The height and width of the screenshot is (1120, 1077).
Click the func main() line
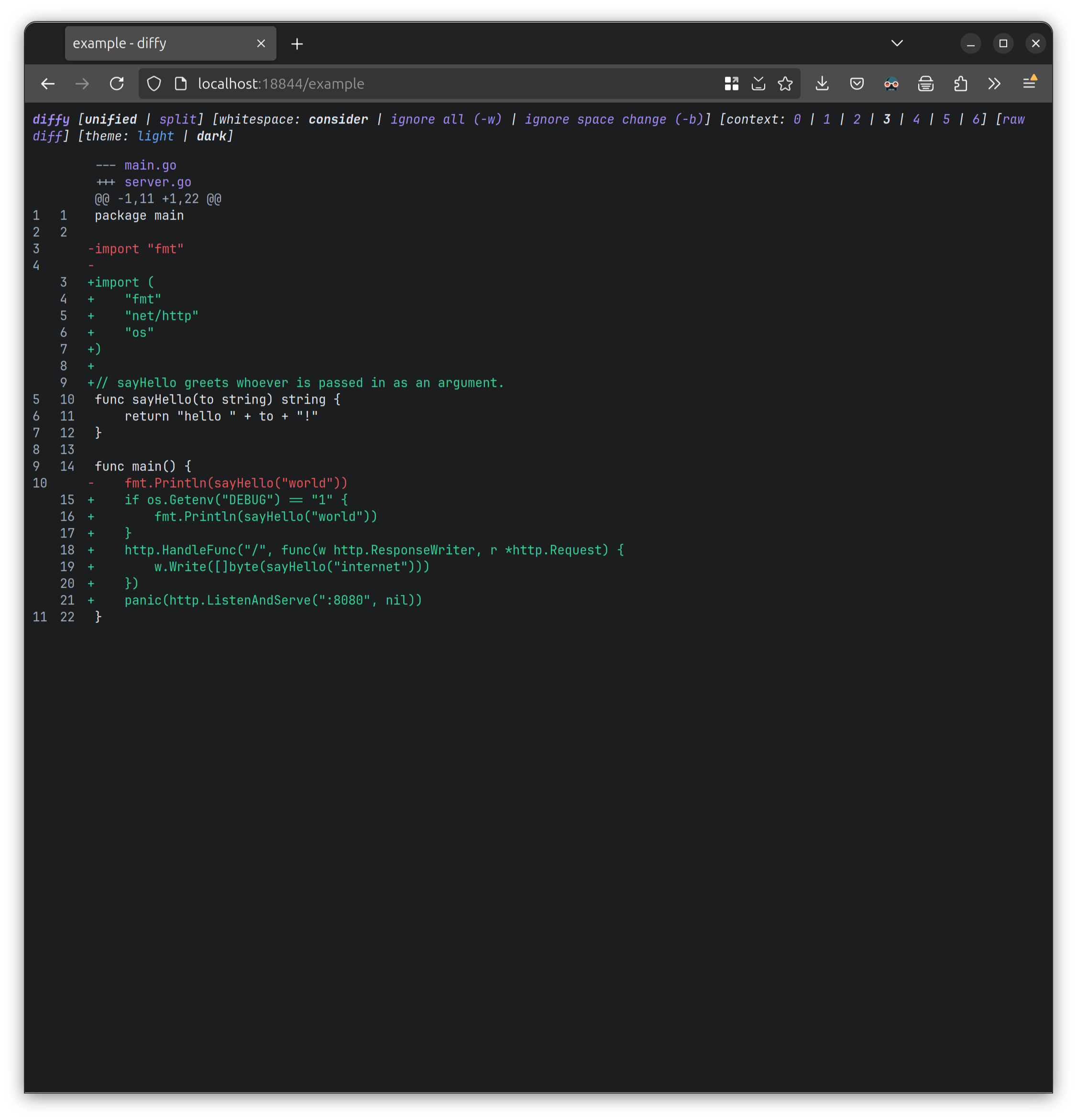click(143, 467)
